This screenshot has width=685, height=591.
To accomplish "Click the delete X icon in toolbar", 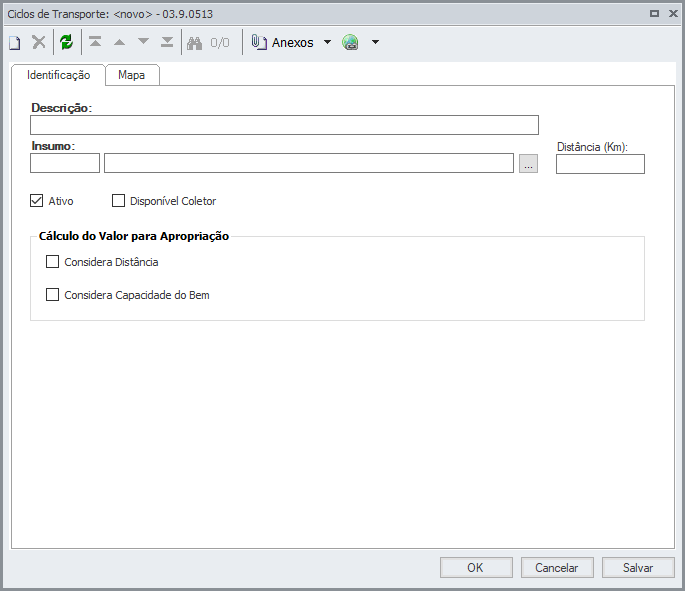I will point(39,42).
